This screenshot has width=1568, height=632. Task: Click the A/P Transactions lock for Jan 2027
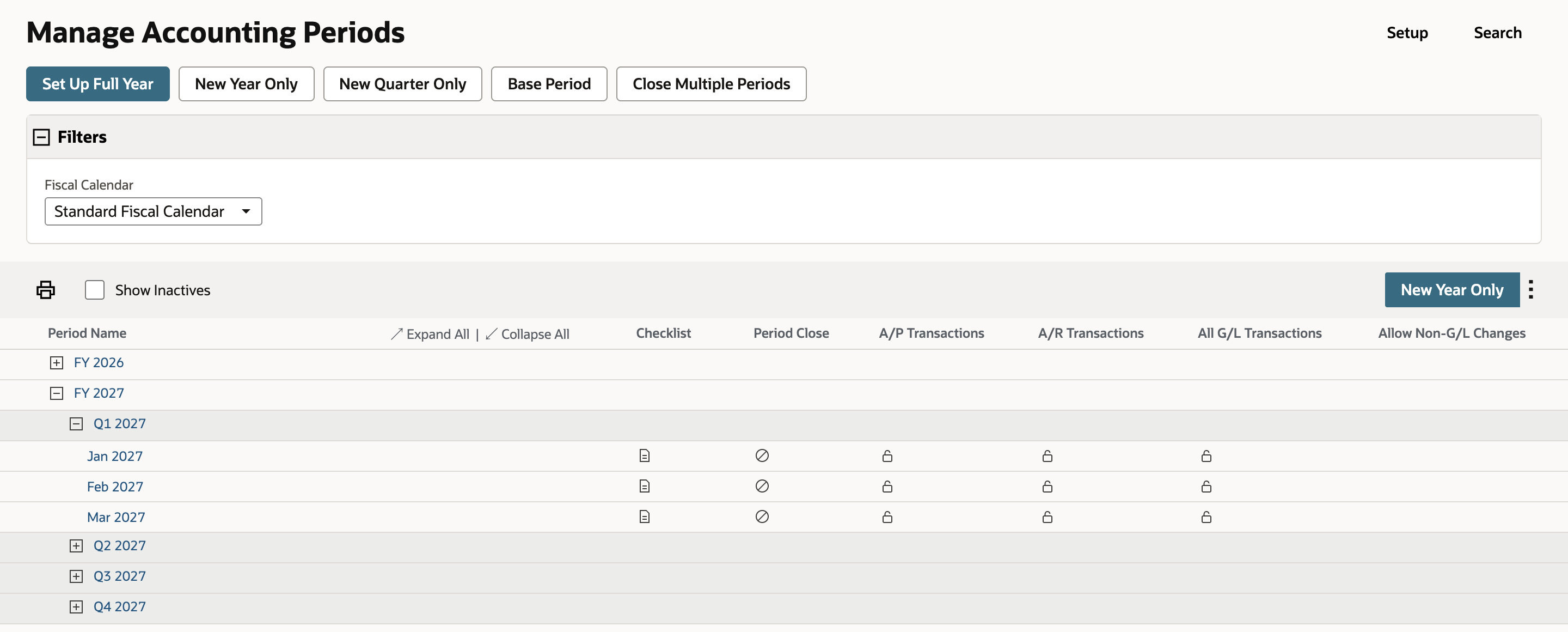(x=887, y=455)
